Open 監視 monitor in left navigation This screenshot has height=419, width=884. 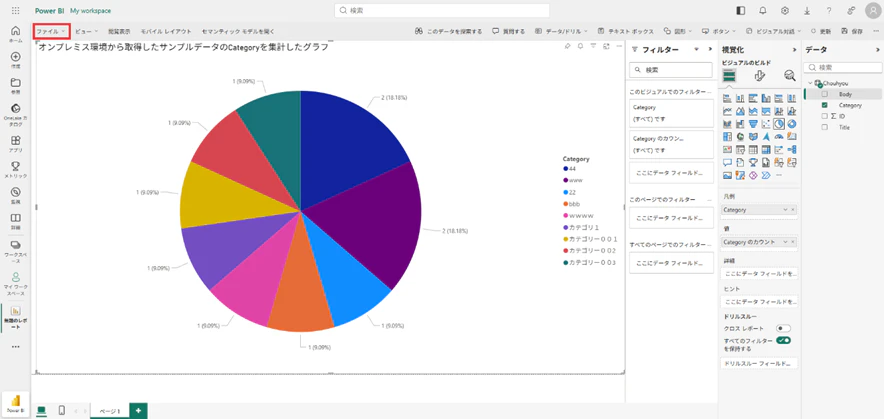15,196
